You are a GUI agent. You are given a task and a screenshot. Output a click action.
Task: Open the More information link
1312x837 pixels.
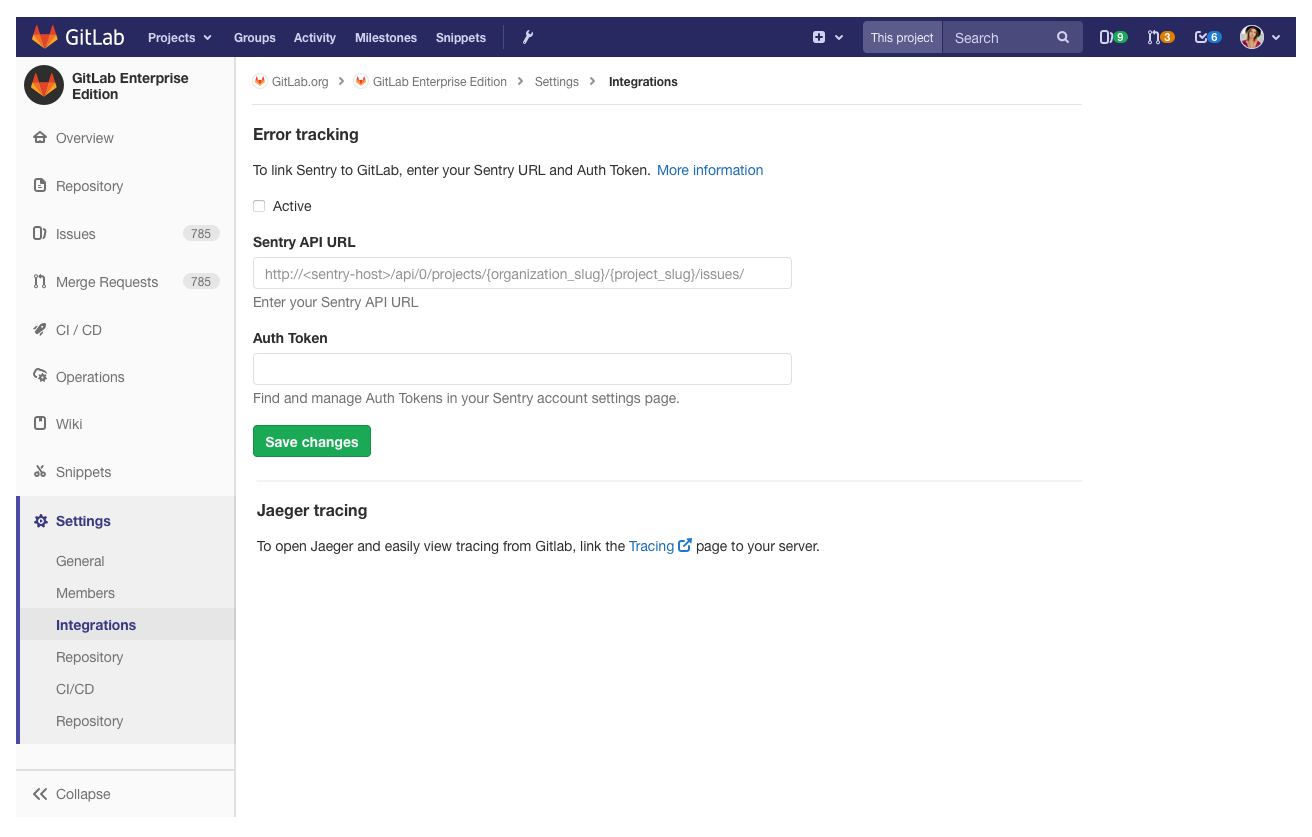[710, 170]
